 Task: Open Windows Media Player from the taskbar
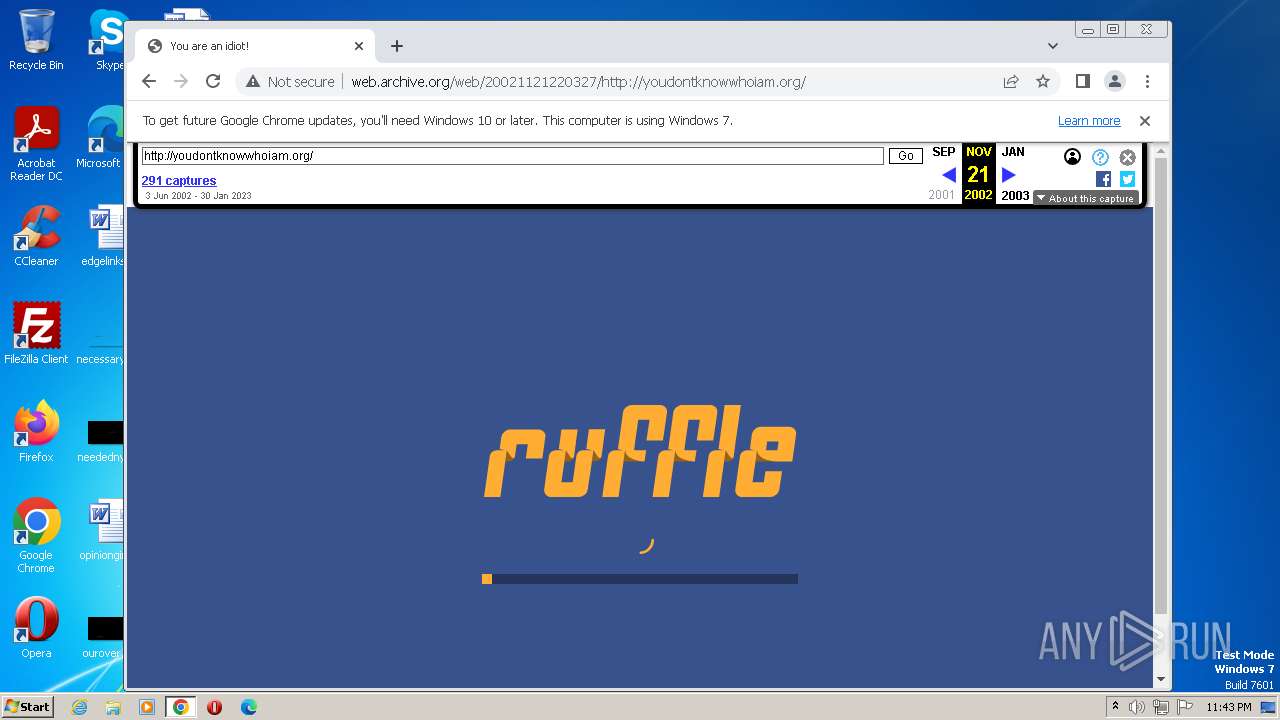coord(147,707)
